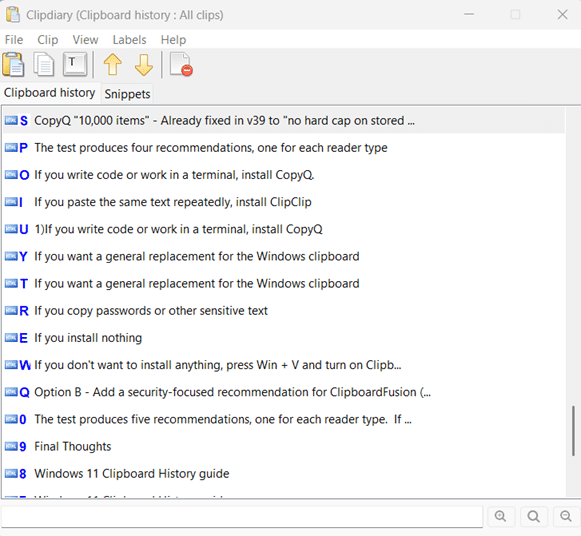The height and width of the screenshot is (536, 581).
Task: Select the general replacement clip labeled T
Action: click(284, 283)
